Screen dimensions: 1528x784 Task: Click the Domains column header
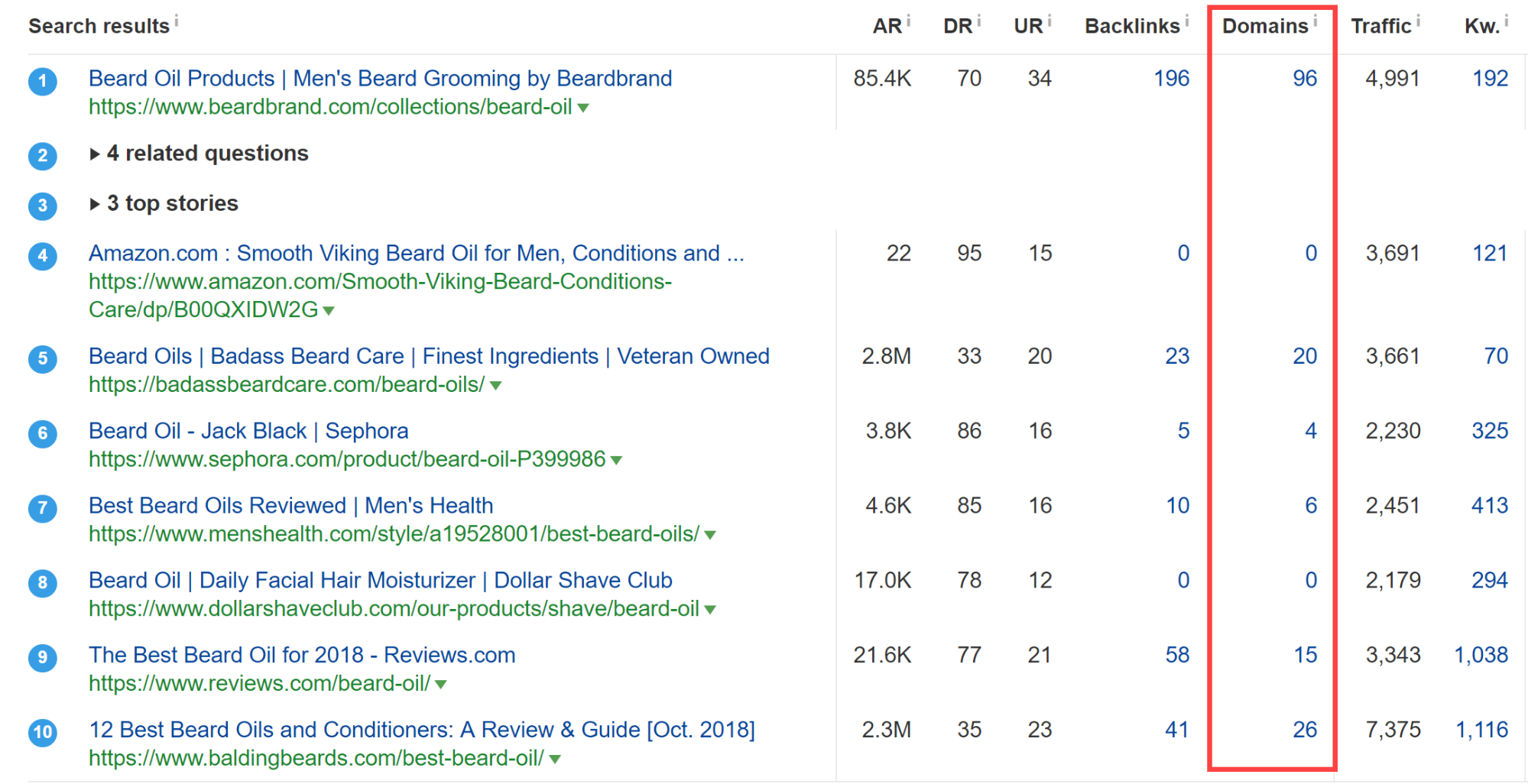point(1264,27)
